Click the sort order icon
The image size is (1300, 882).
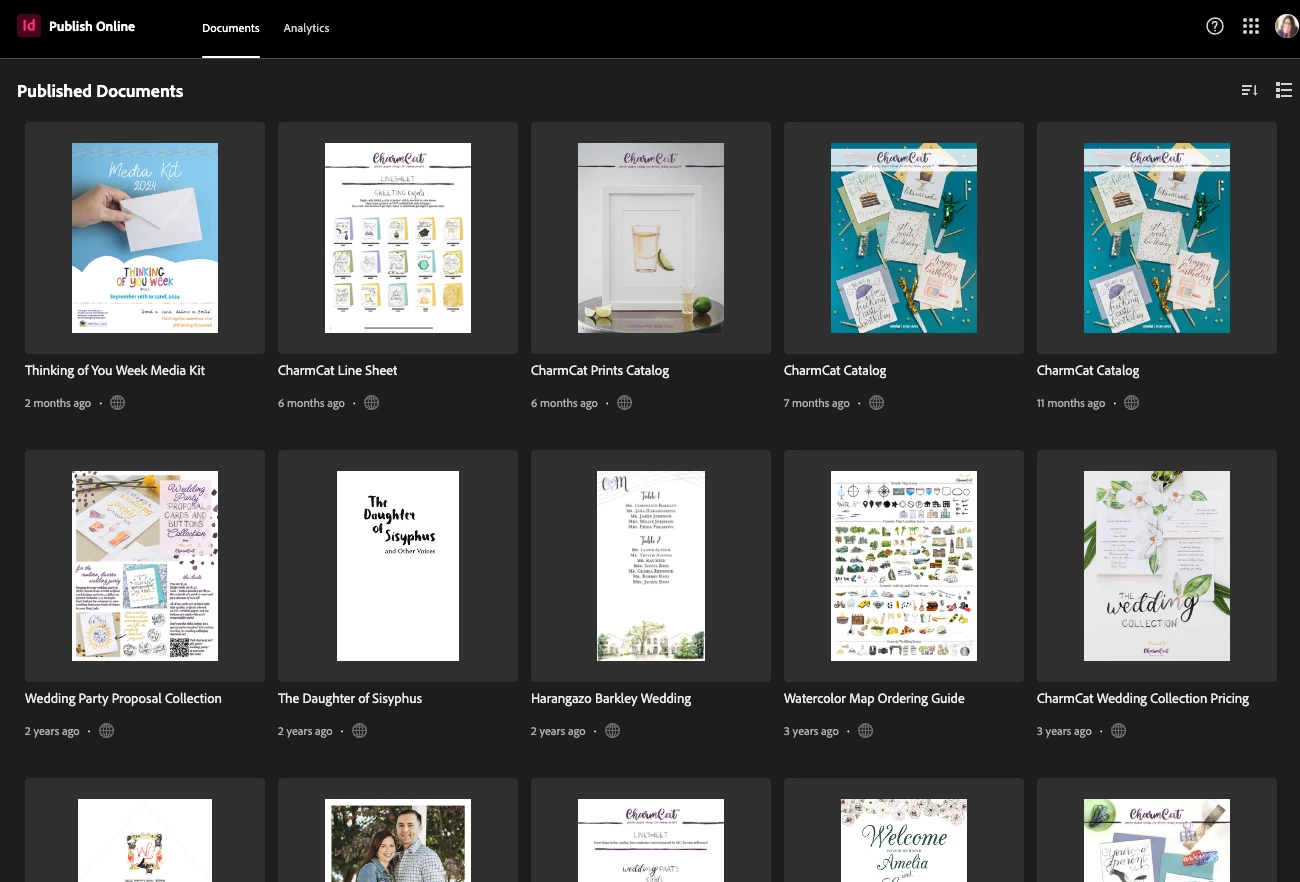click(1249, 91)
